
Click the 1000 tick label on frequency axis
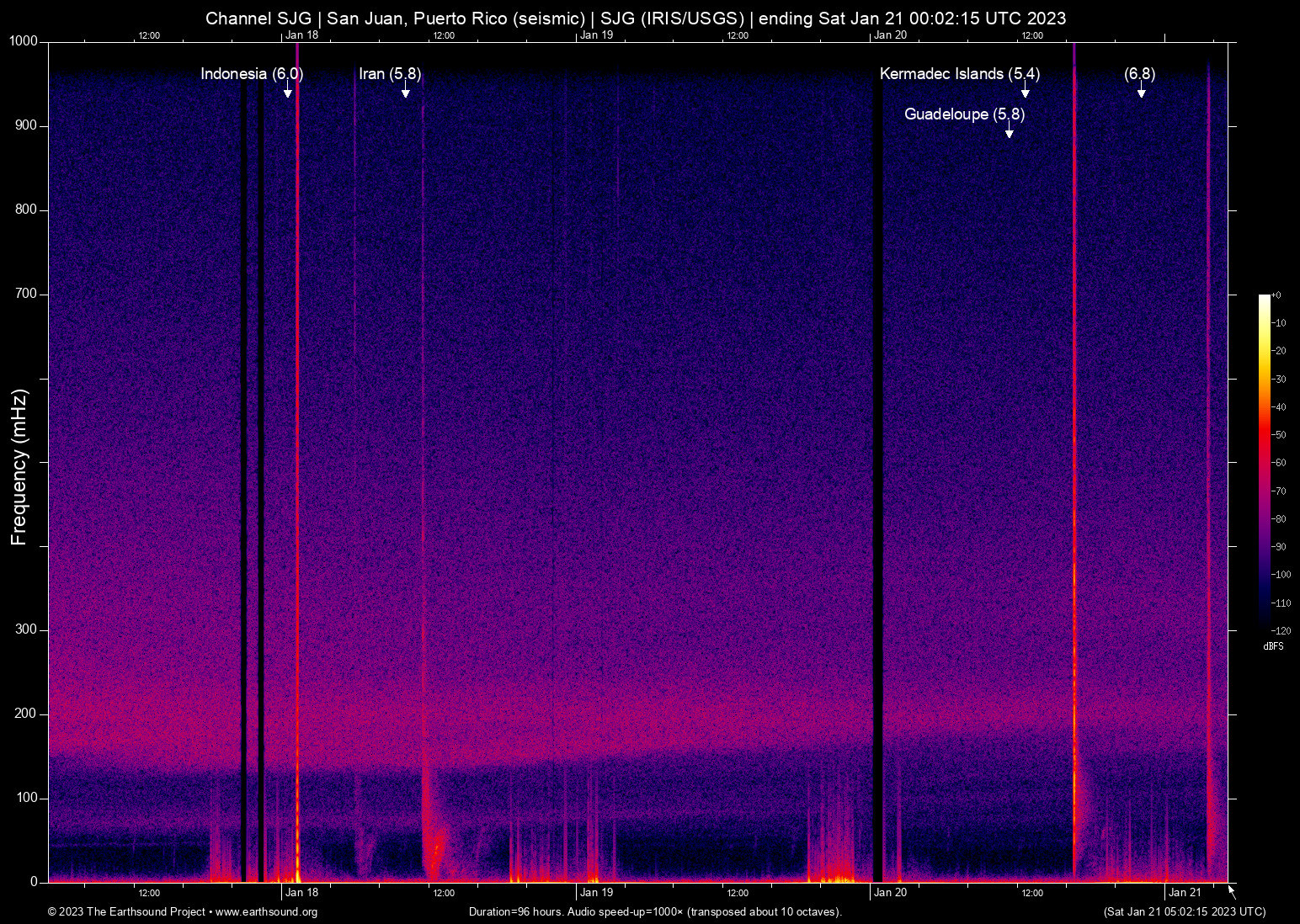(23, 41)
